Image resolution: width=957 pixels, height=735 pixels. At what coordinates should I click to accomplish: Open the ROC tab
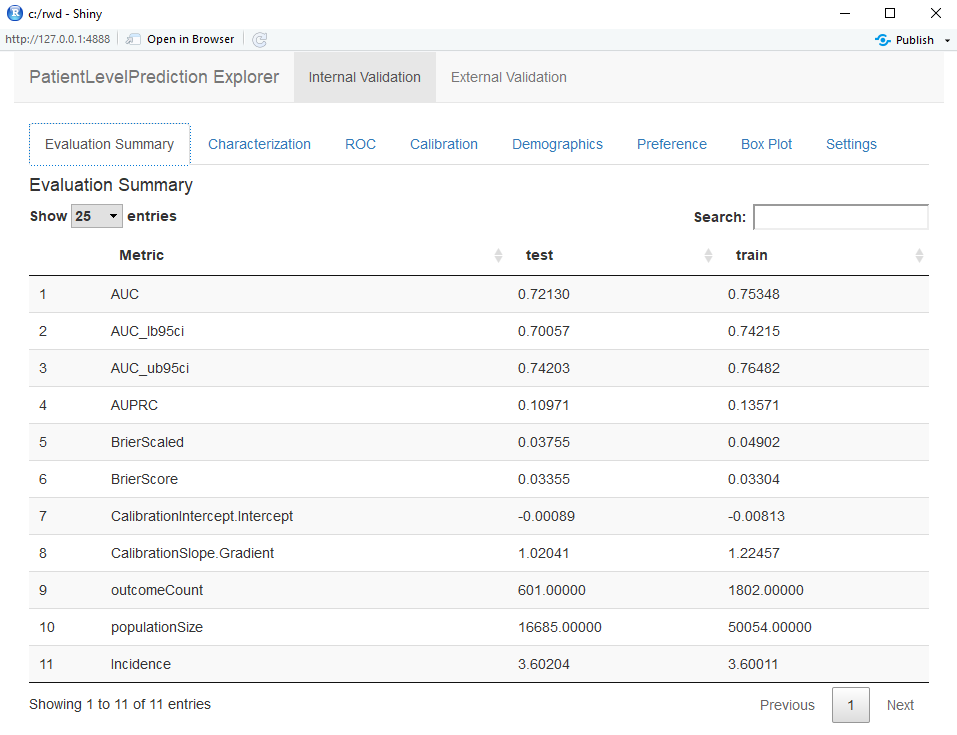360,144
